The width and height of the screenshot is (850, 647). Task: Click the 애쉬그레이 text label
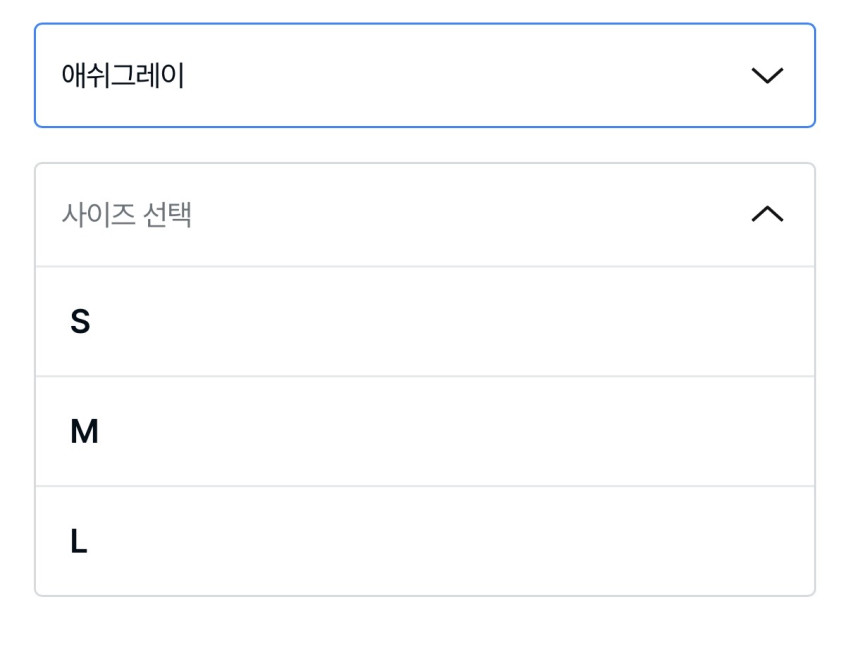[123, 76]
